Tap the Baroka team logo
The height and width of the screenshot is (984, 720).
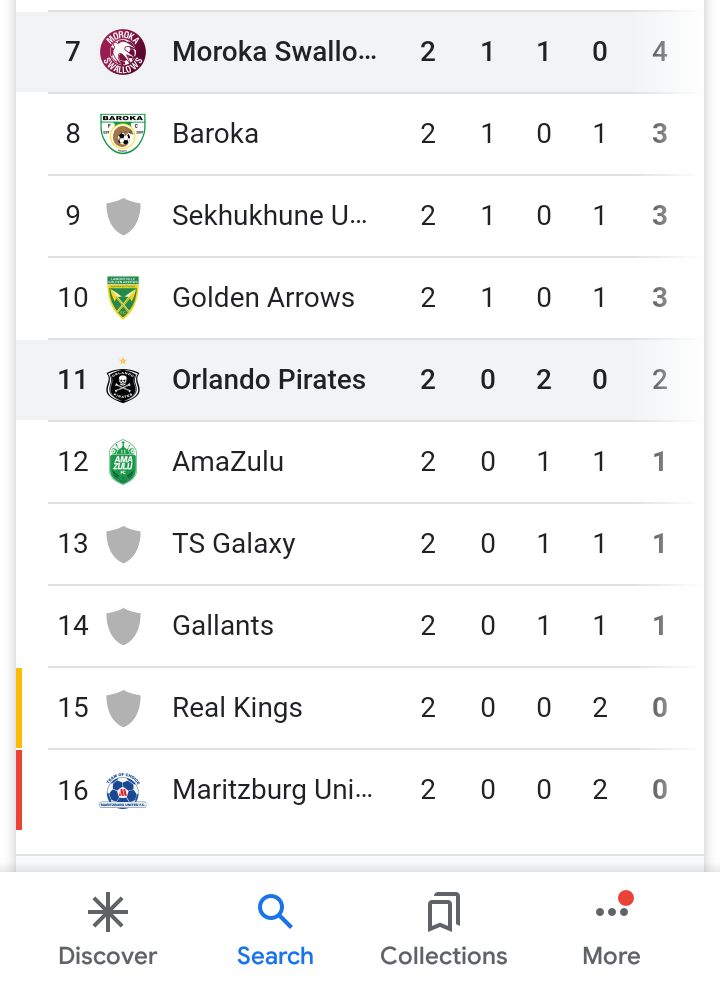[123, 134]
